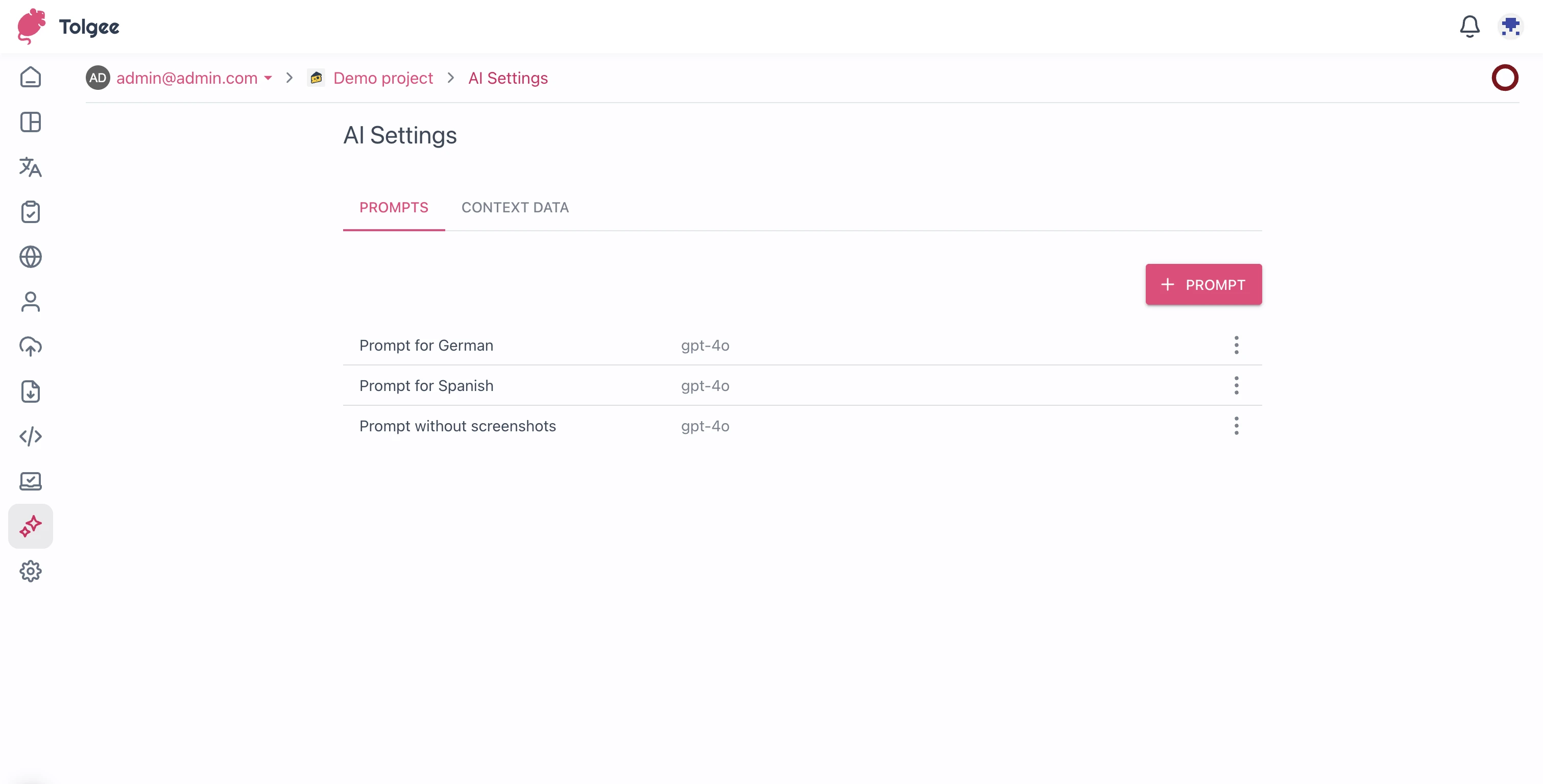Viewport: 1543px width, 784px height.
Task: Open Integrate via the code icon
Action: 30,436
